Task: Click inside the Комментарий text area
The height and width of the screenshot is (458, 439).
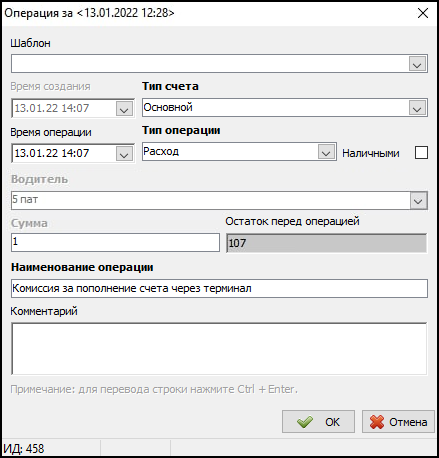Action: pyautogui.click(x=219, y=349)
